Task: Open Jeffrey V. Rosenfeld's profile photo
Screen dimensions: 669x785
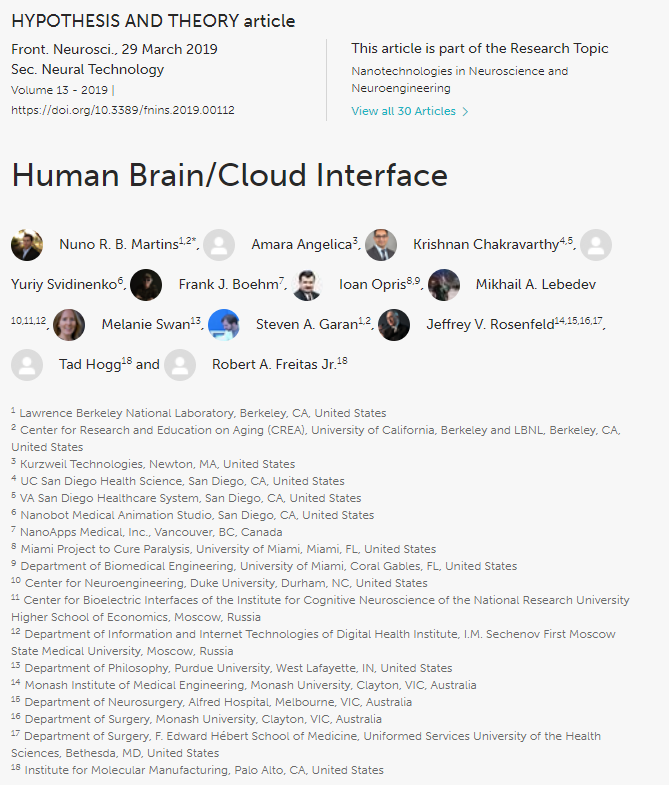Action: 394,325
